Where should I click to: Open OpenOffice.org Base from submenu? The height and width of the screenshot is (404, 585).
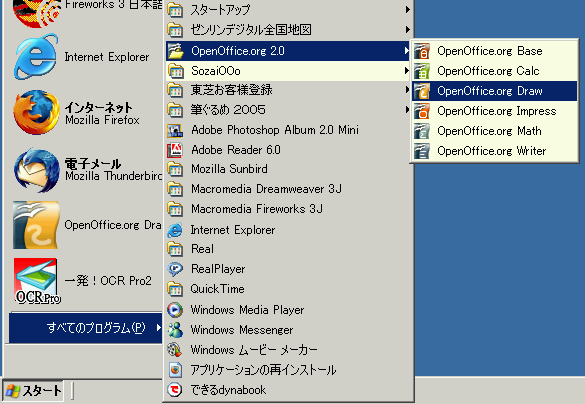(x=494, y=51)
